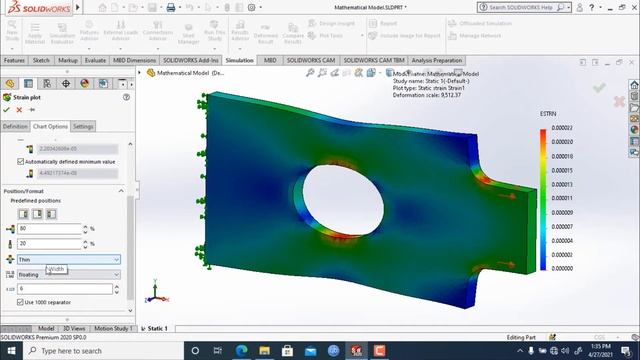Viewport: 640px width, 360px height.
Task: Open Strain plot help question mark
Action: 127,97
